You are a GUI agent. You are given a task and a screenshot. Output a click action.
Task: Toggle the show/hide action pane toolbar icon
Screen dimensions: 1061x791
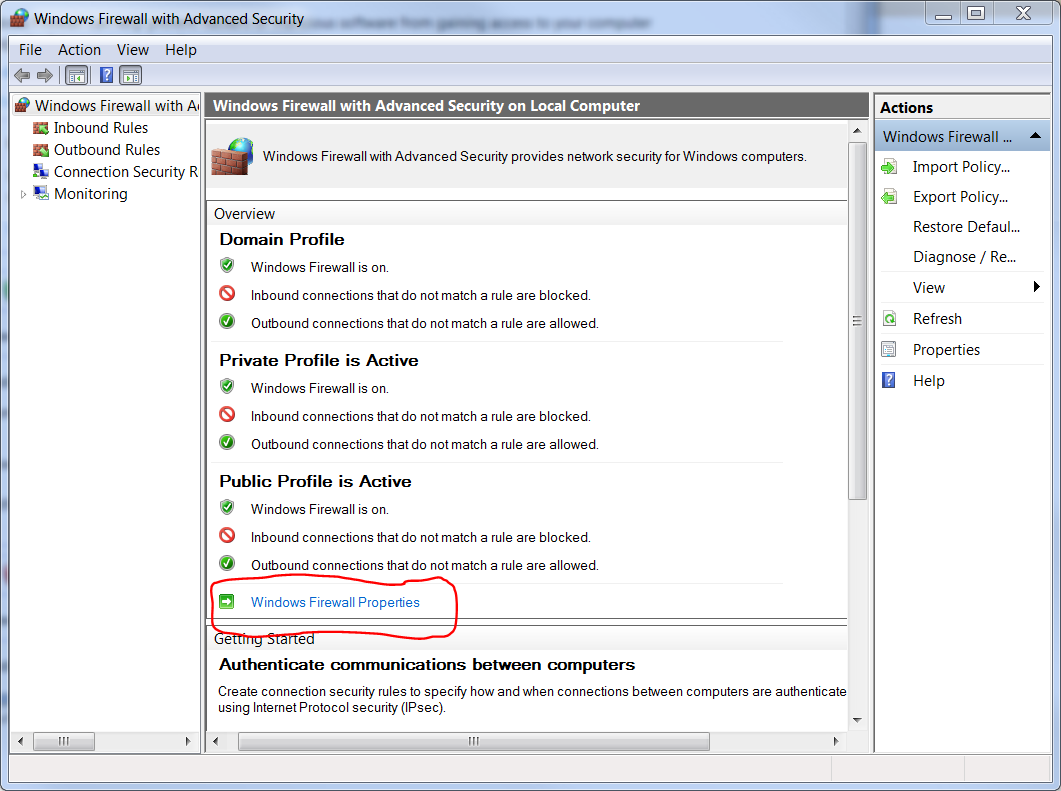click(x=131, y=75)
